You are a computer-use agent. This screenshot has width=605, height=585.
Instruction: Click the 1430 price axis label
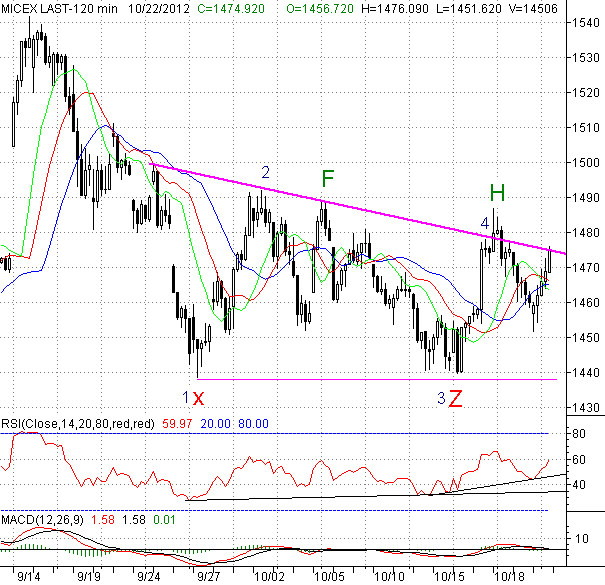(x=585, y=407)
